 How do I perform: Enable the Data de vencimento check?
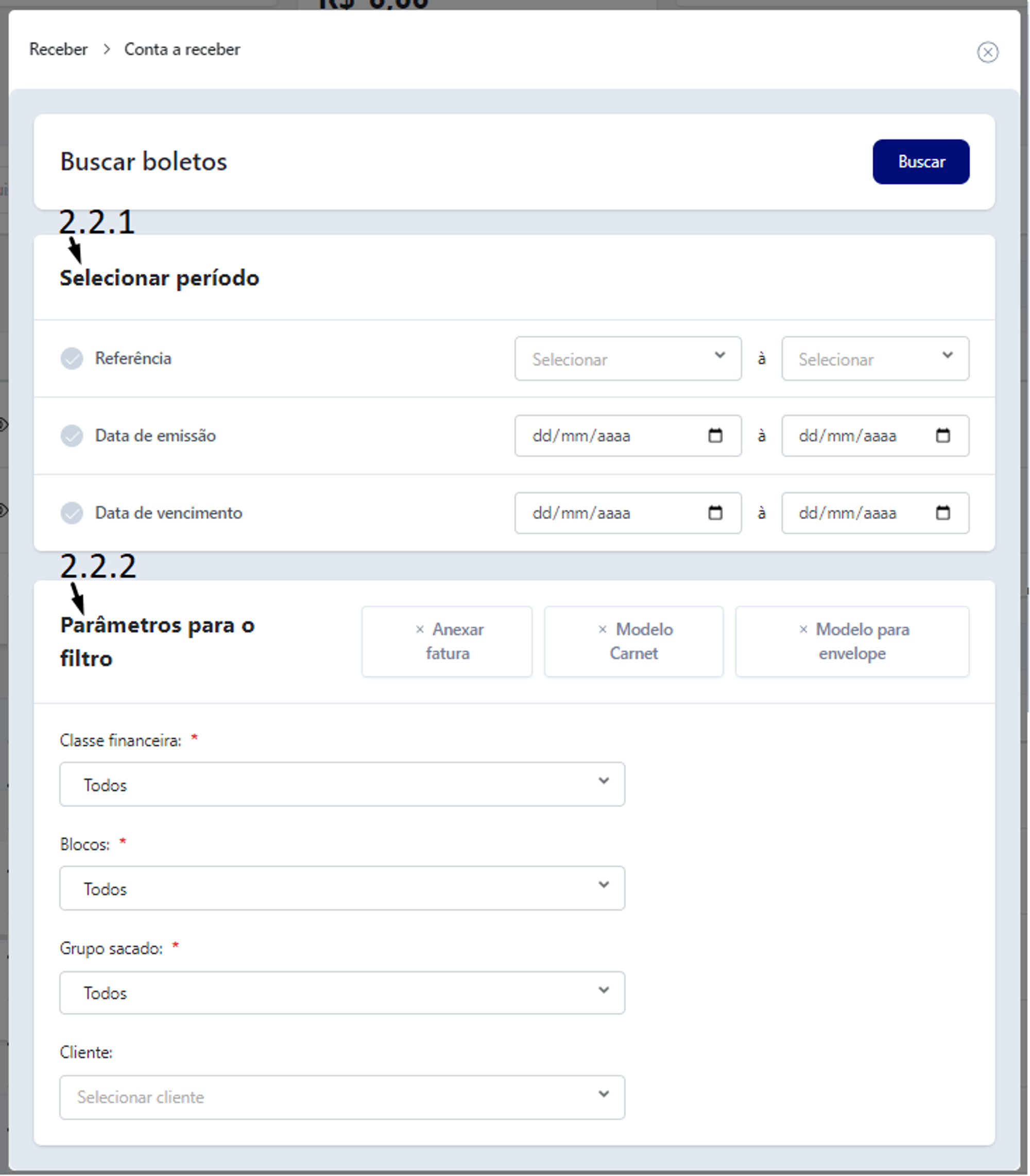[x=72, y=512]
